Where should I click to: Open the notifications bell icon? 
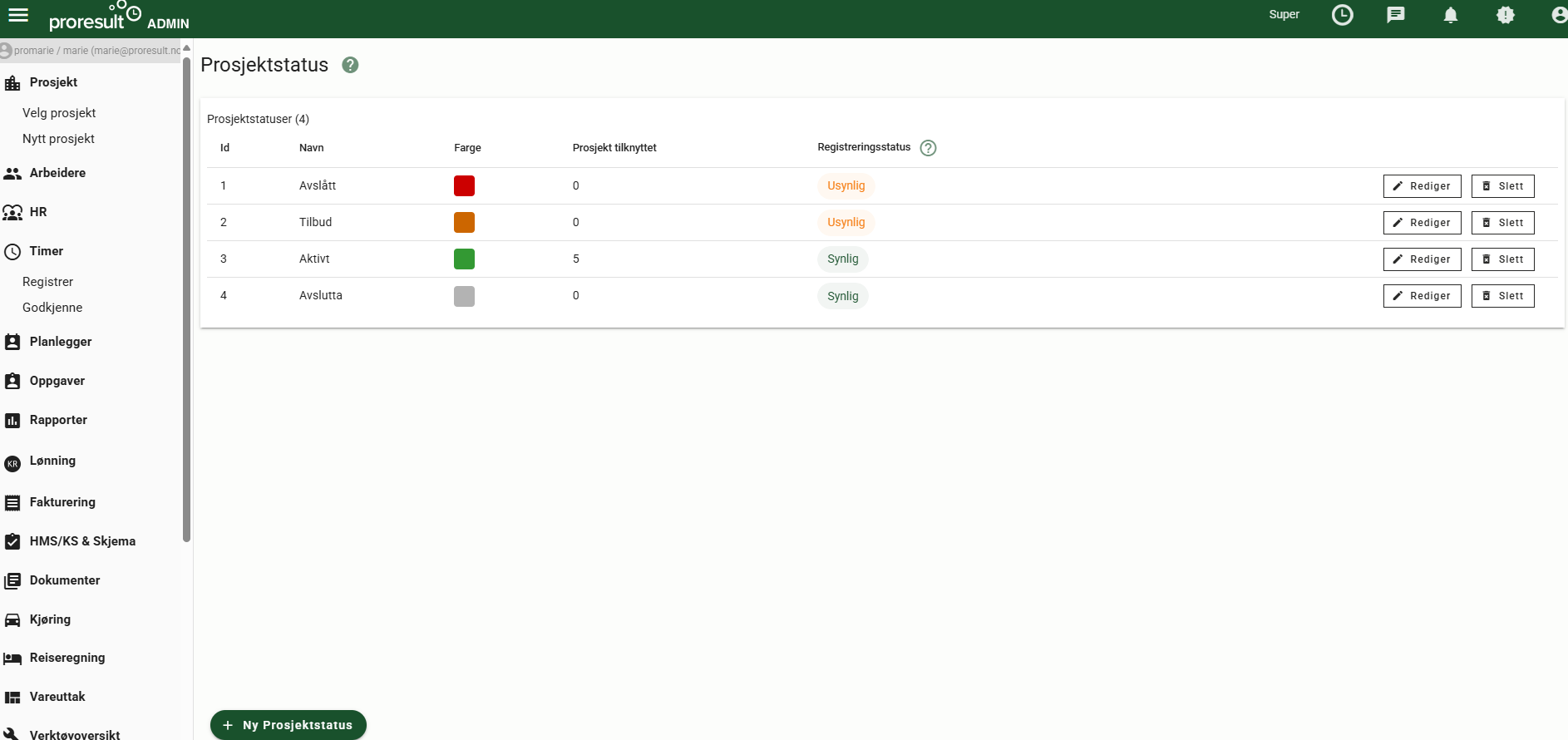[x=1451, y=15]
